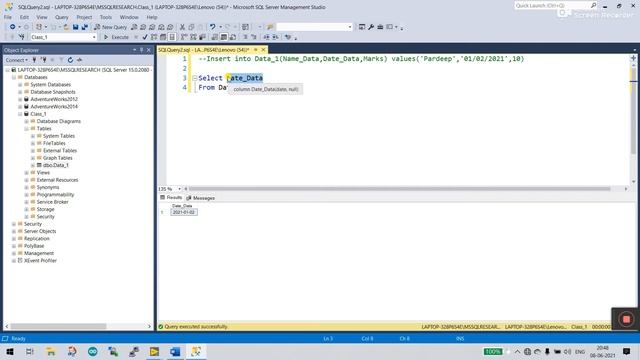This screenshot has width=640, height=360.
Task: Open the editor zoom percent dropdown
Action: point(179,189)
